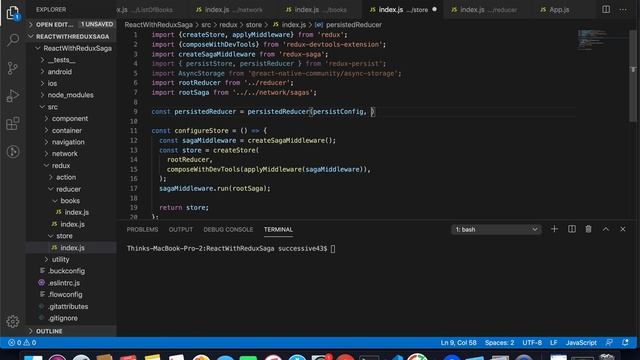Split the terminal pane
640x360 pixels.
pos(572,229)
